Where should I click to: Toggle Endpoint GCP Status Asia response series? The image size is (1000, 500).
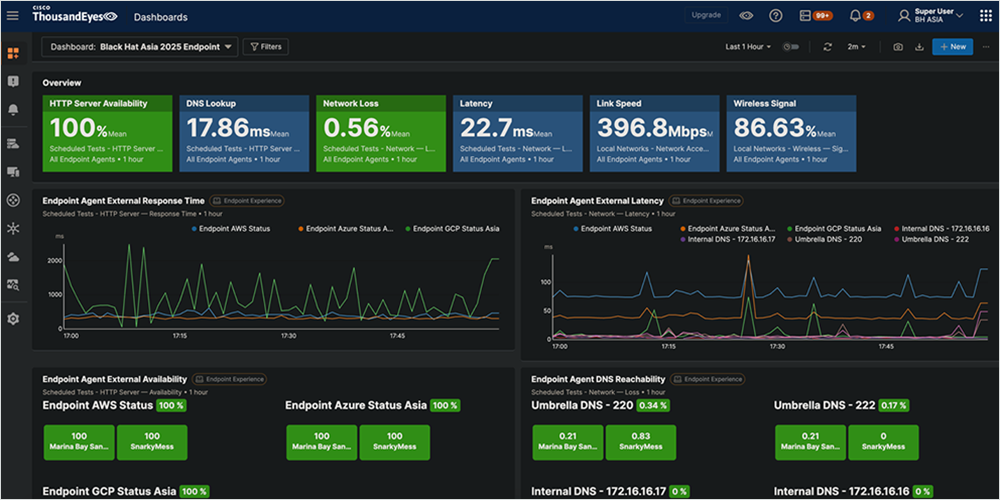[452, 229]
